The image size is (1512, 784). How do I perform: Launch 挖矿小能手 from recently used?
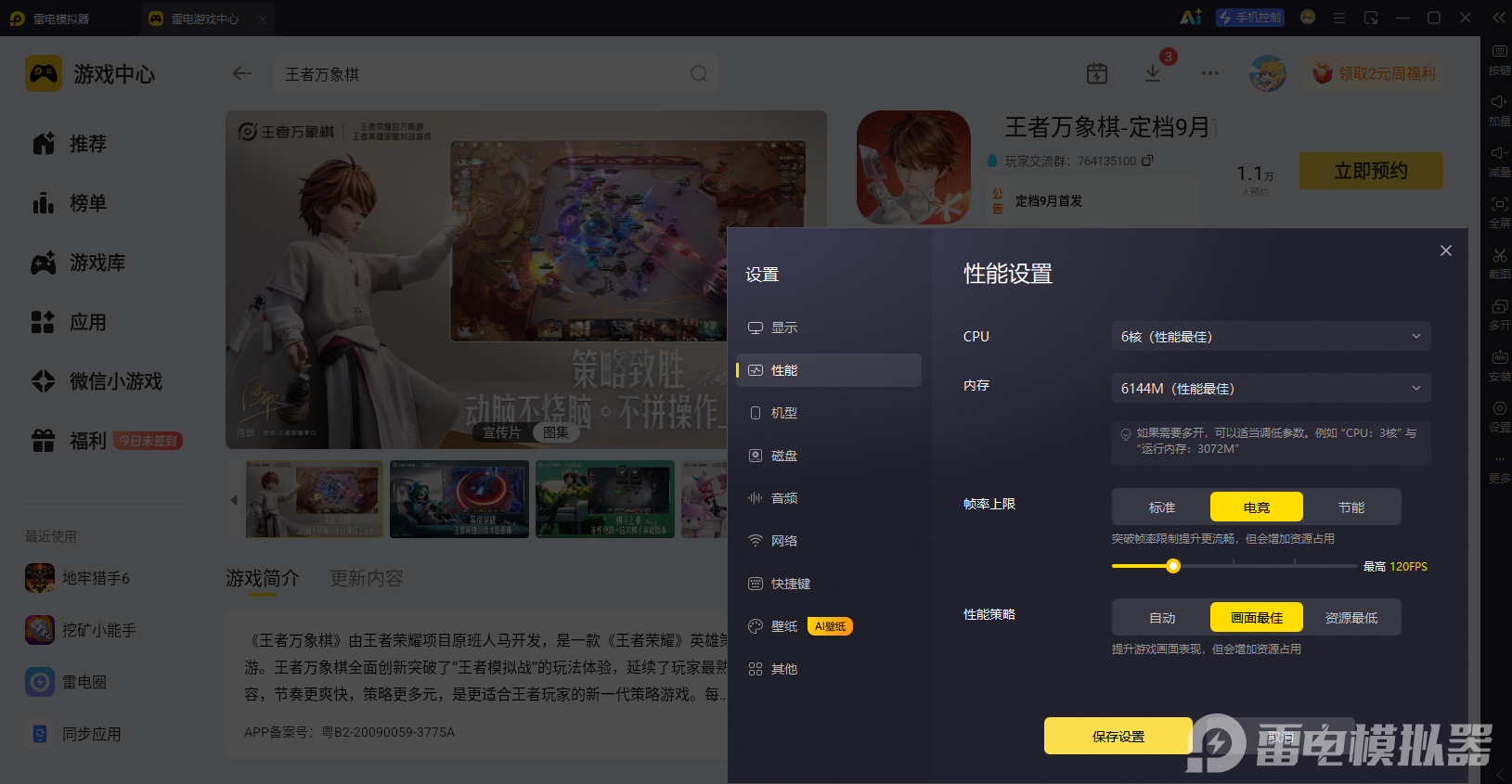pos(81,630)
